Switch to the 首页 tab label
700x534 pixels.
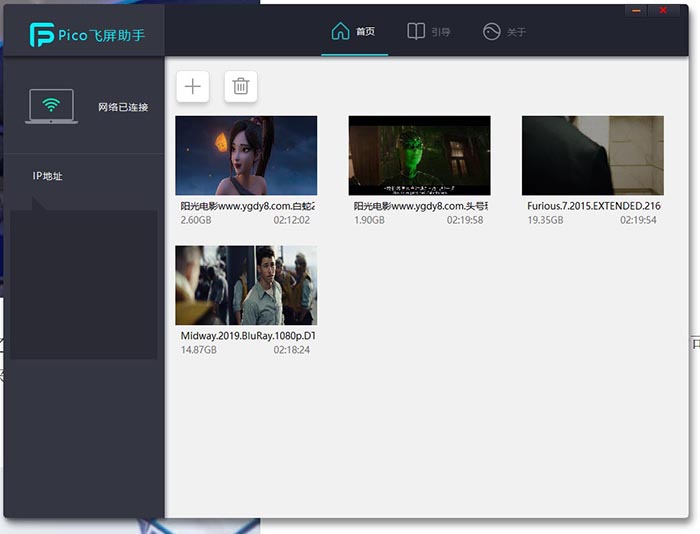pos(366,32)
